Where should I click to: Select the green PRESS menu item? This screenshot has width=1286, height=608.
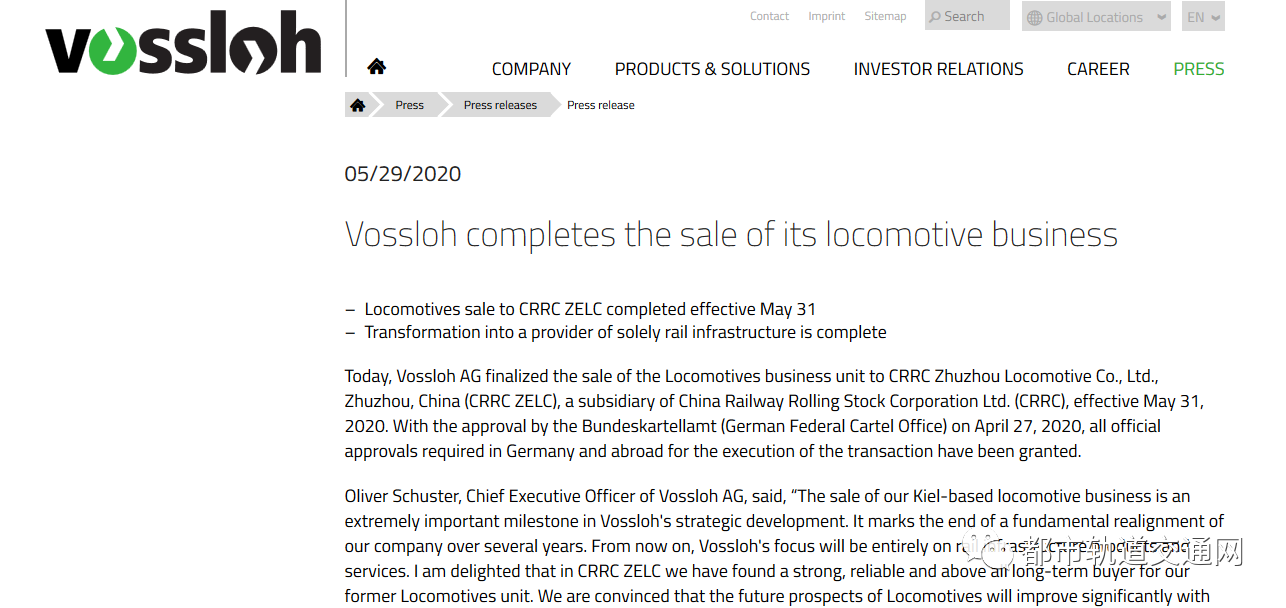pyautogui.click(x=1198, y=69)
